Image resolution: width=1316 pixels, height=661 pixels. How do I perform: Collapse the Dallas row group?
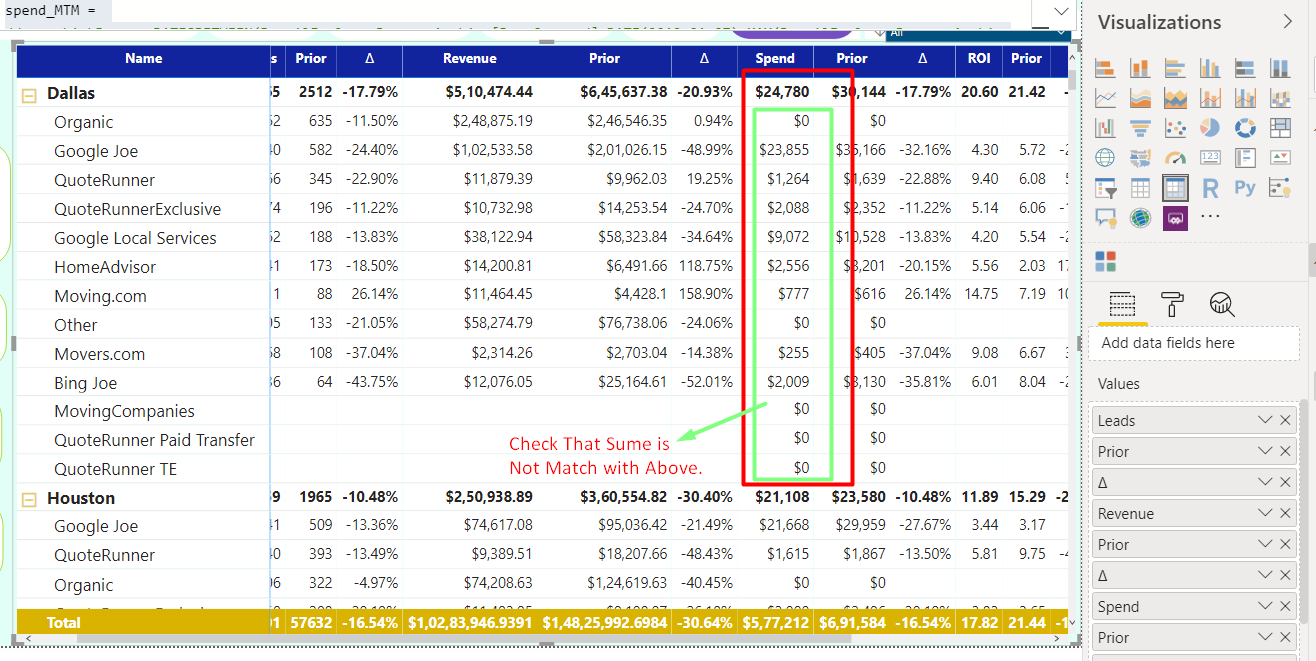click(x=29, y=95)
